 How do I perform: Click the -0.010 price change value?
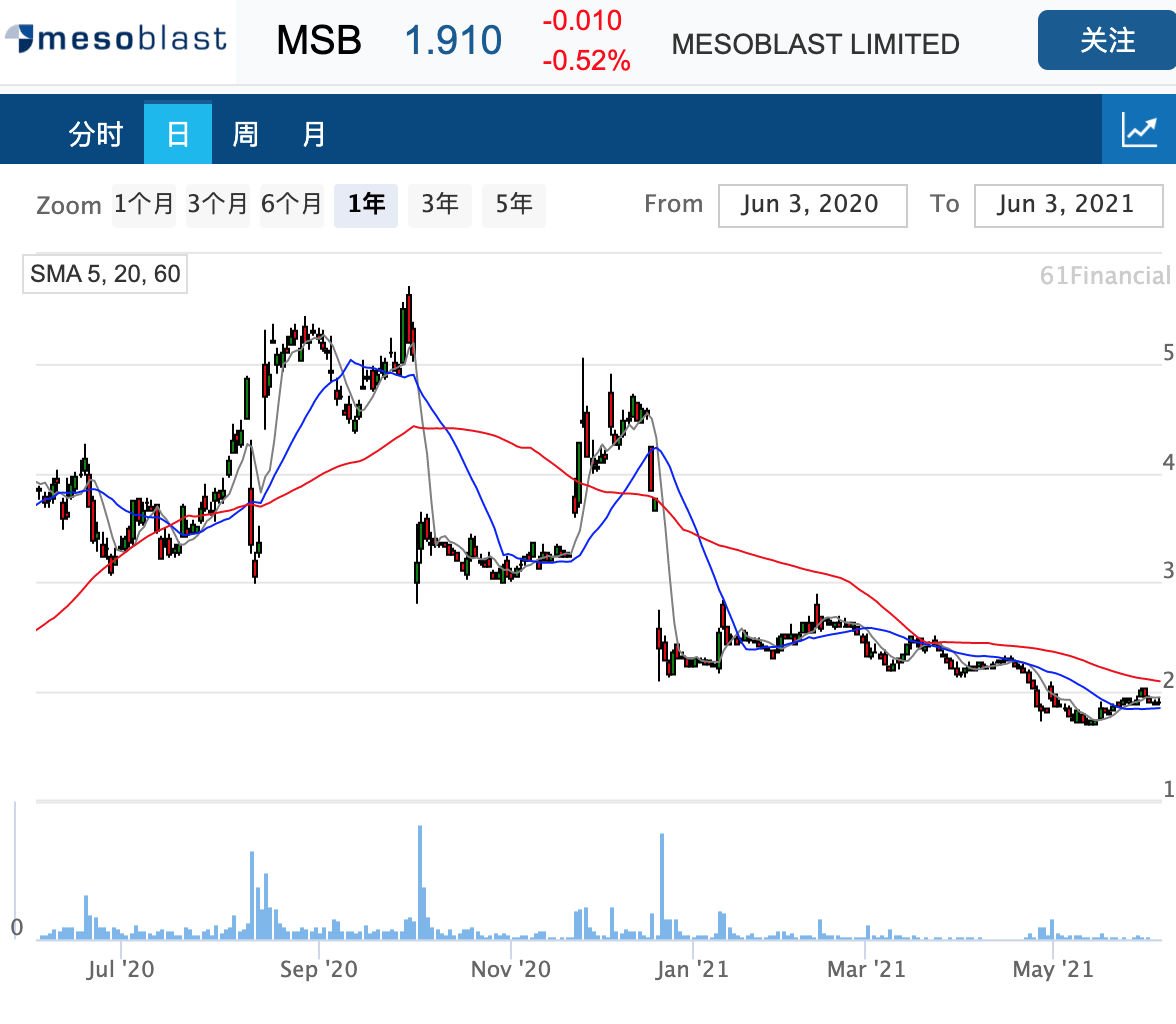click(582, 20)
